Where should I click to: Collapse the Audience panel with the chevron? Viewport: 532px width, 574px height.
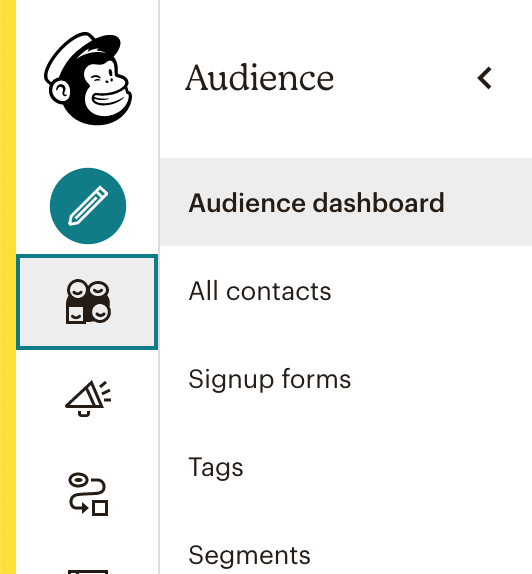click(x=484, y=78)
